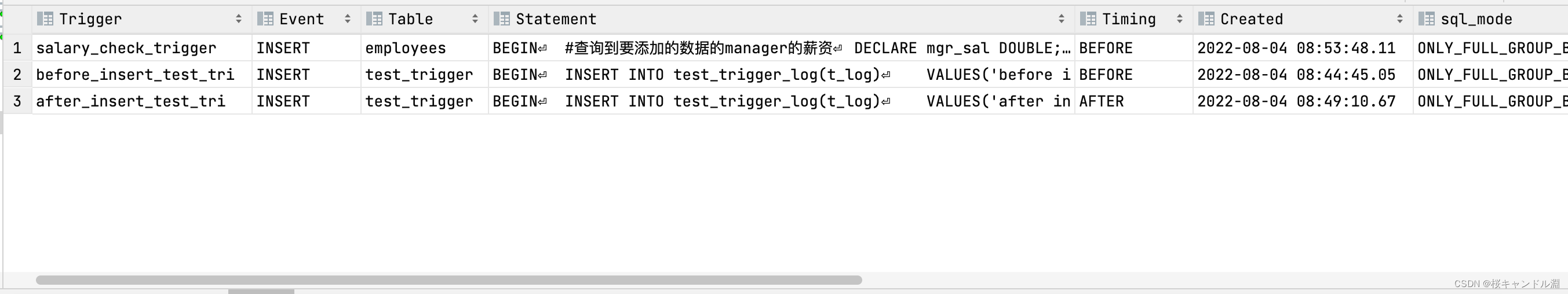Screen dimensions: 1568x294
Task: Click the AFTER timing cell
Action: (1101, 101)
